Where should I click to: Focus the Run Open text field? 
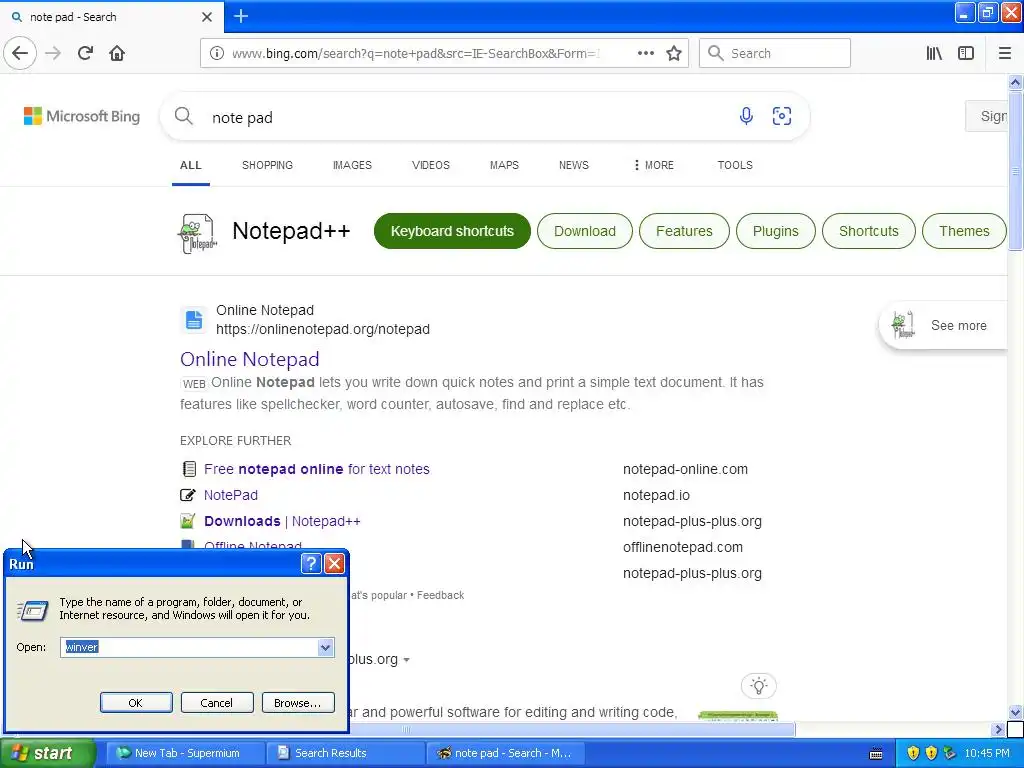[189, 647]
